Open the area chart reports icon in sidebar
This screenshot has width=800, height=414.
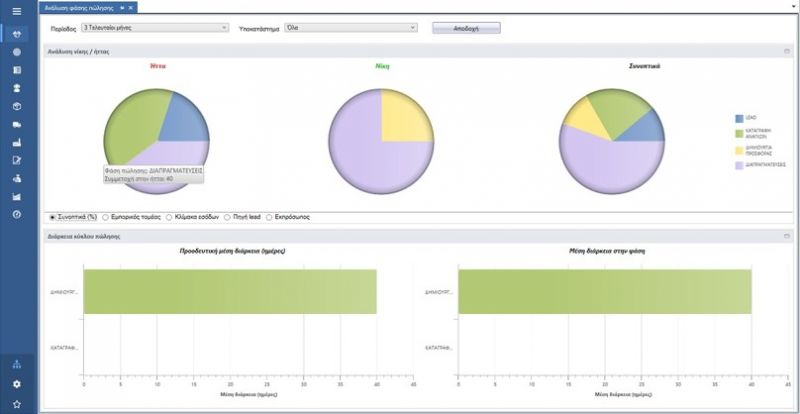[x=17, y=197]
